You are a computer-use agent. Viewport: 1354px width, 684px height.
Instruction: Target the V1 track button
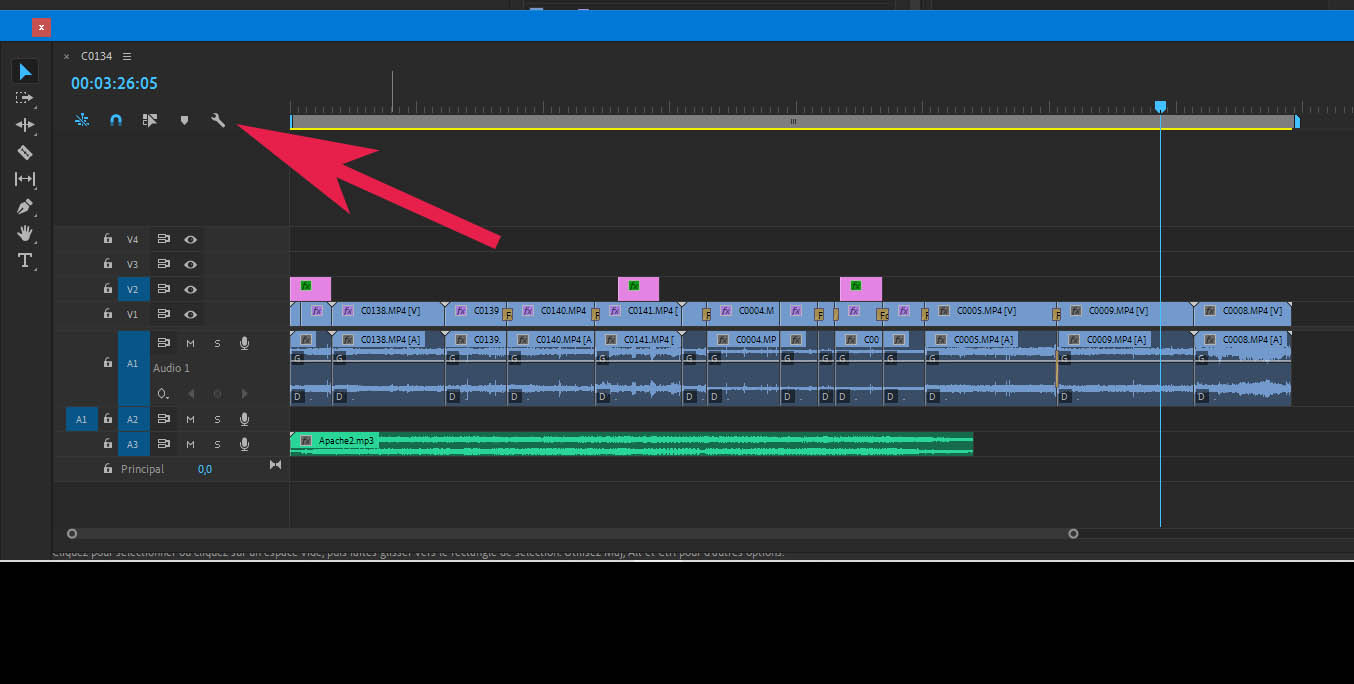(133, 314)
